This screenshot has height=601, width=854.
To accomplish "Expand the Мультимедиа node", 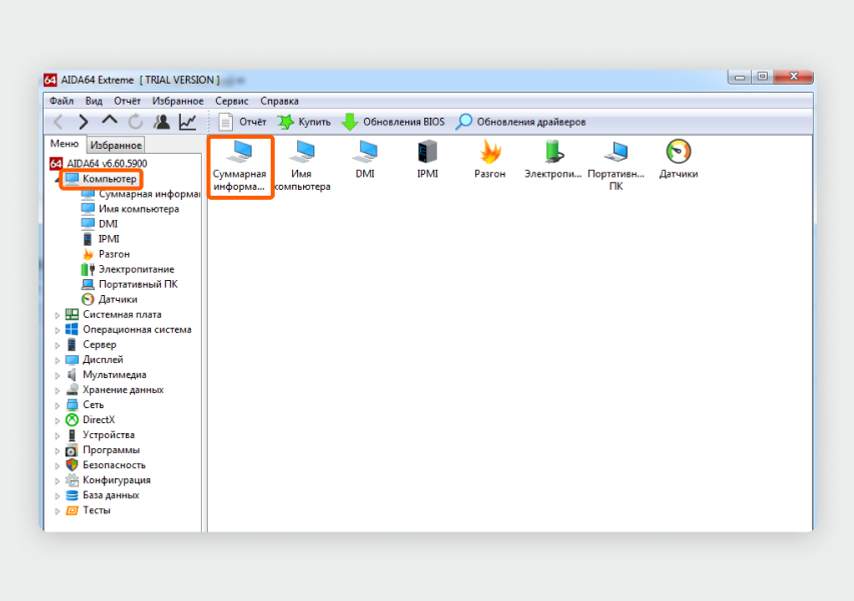I will click(x=57, y=375).
